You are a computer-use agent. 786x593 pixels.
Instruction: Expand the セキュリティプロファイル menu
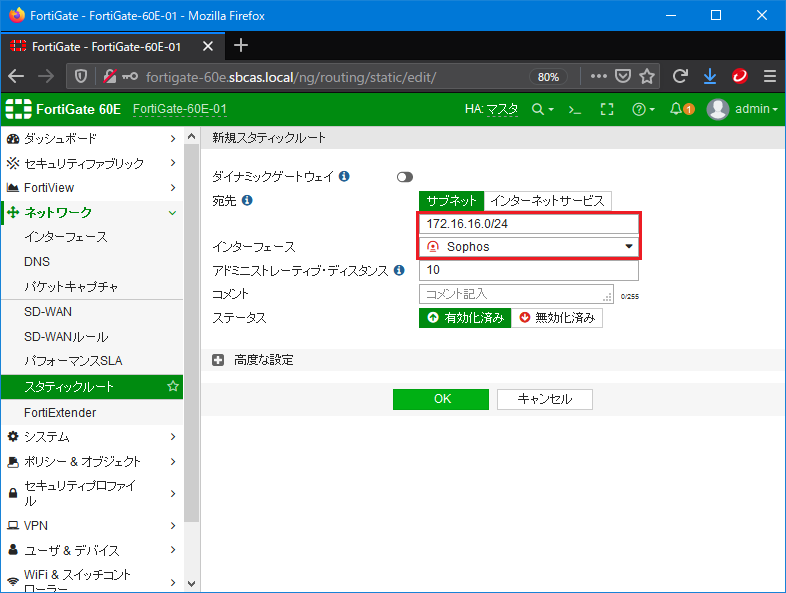[x=92, y=493]
